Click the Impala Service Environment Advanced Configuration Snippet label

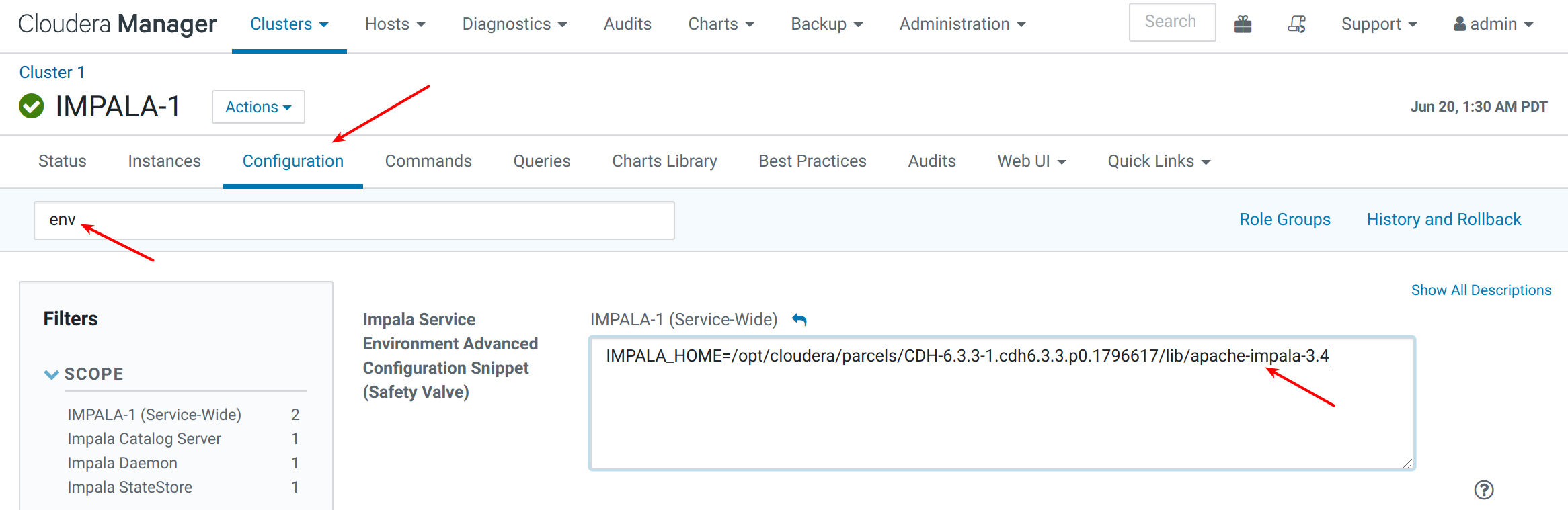[x=450, y=355]
